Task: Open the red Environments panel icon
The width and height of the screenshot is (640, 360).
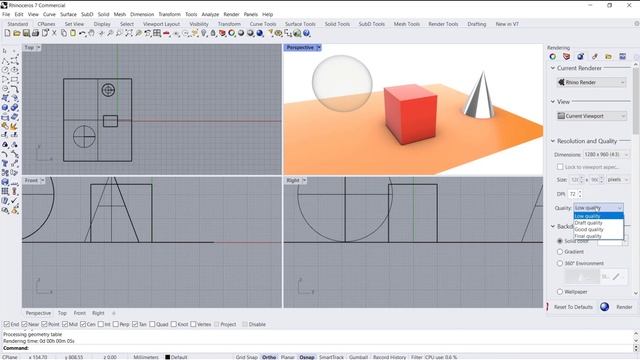Action: 567,57
